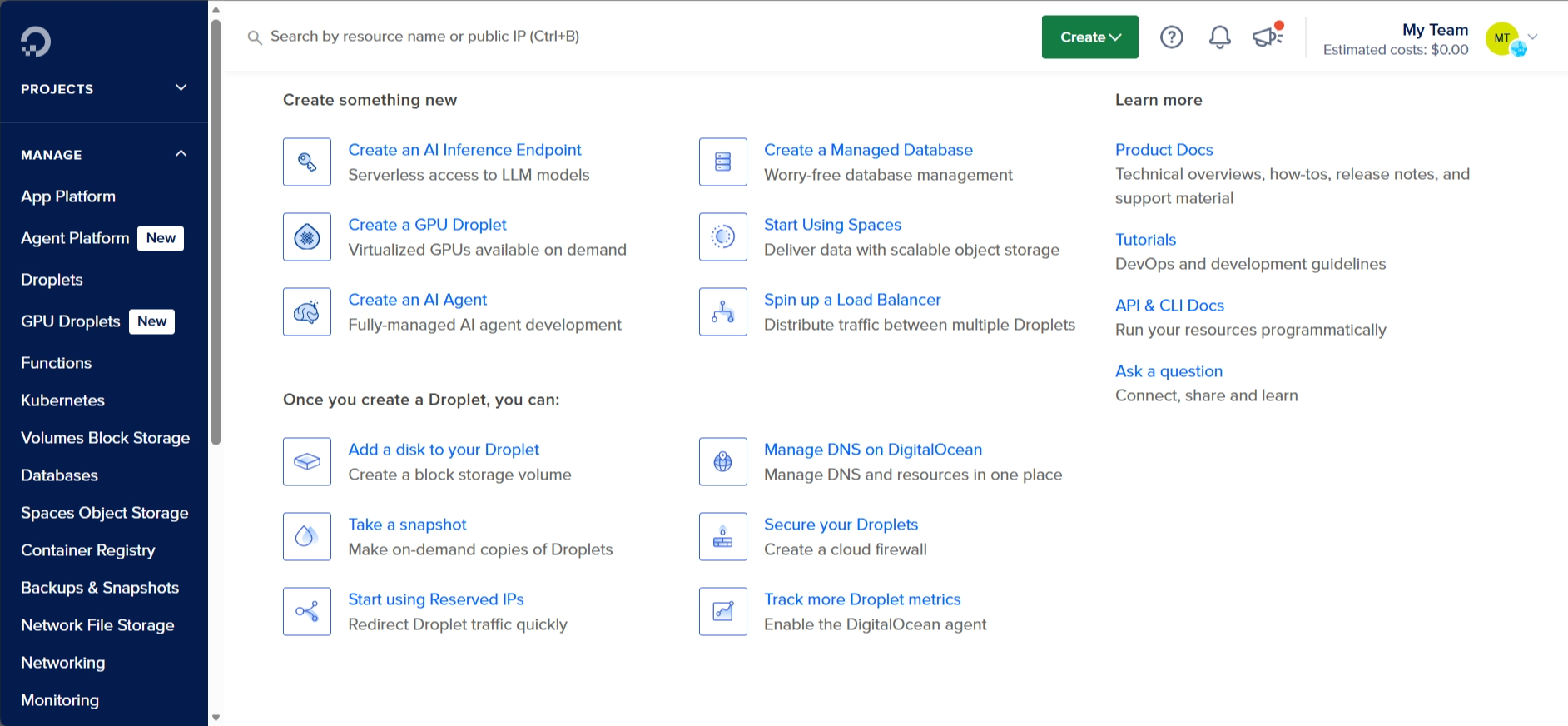Click the Reserved IPs icon
Viewport: 1568px width, 726px height.
click(307, 611)
